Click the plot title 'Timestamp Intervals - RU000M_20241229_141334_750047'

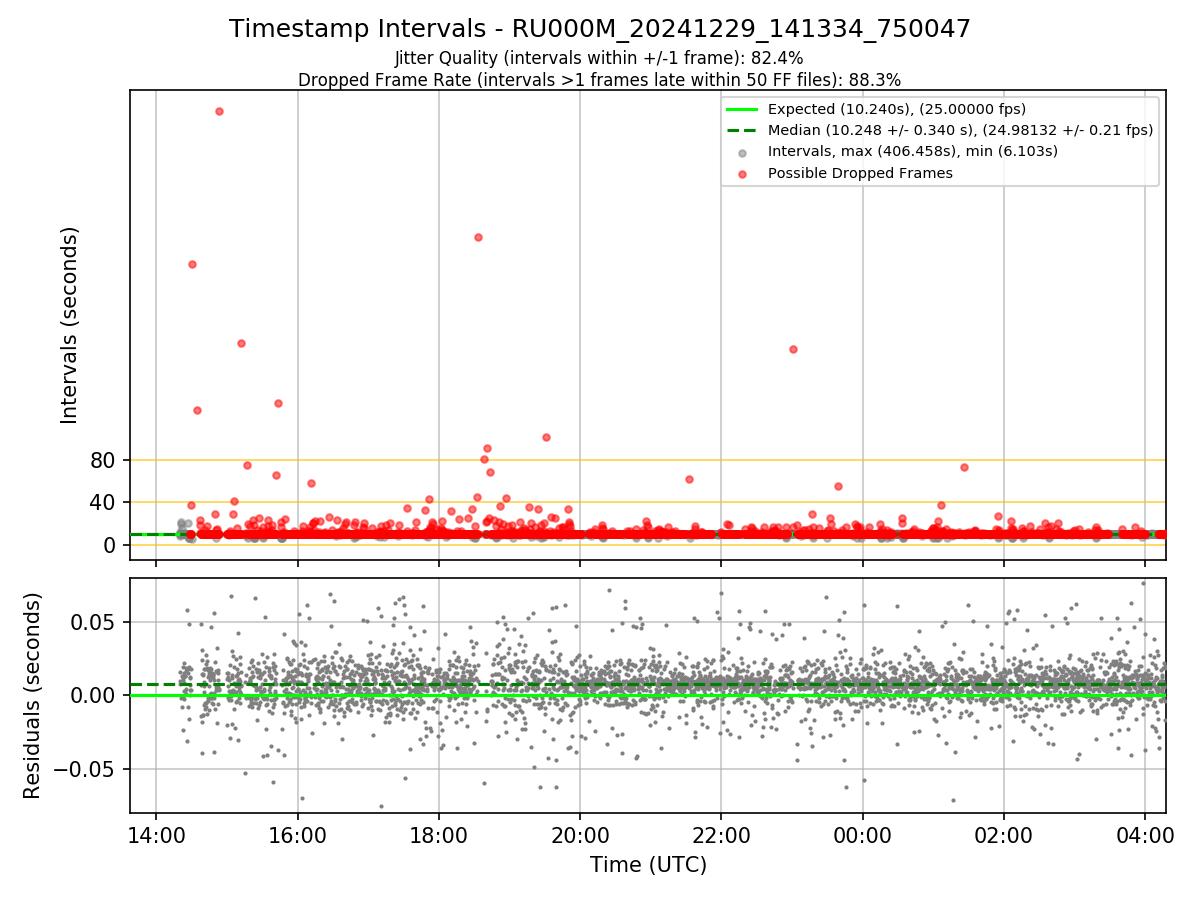tap(600, 29)
